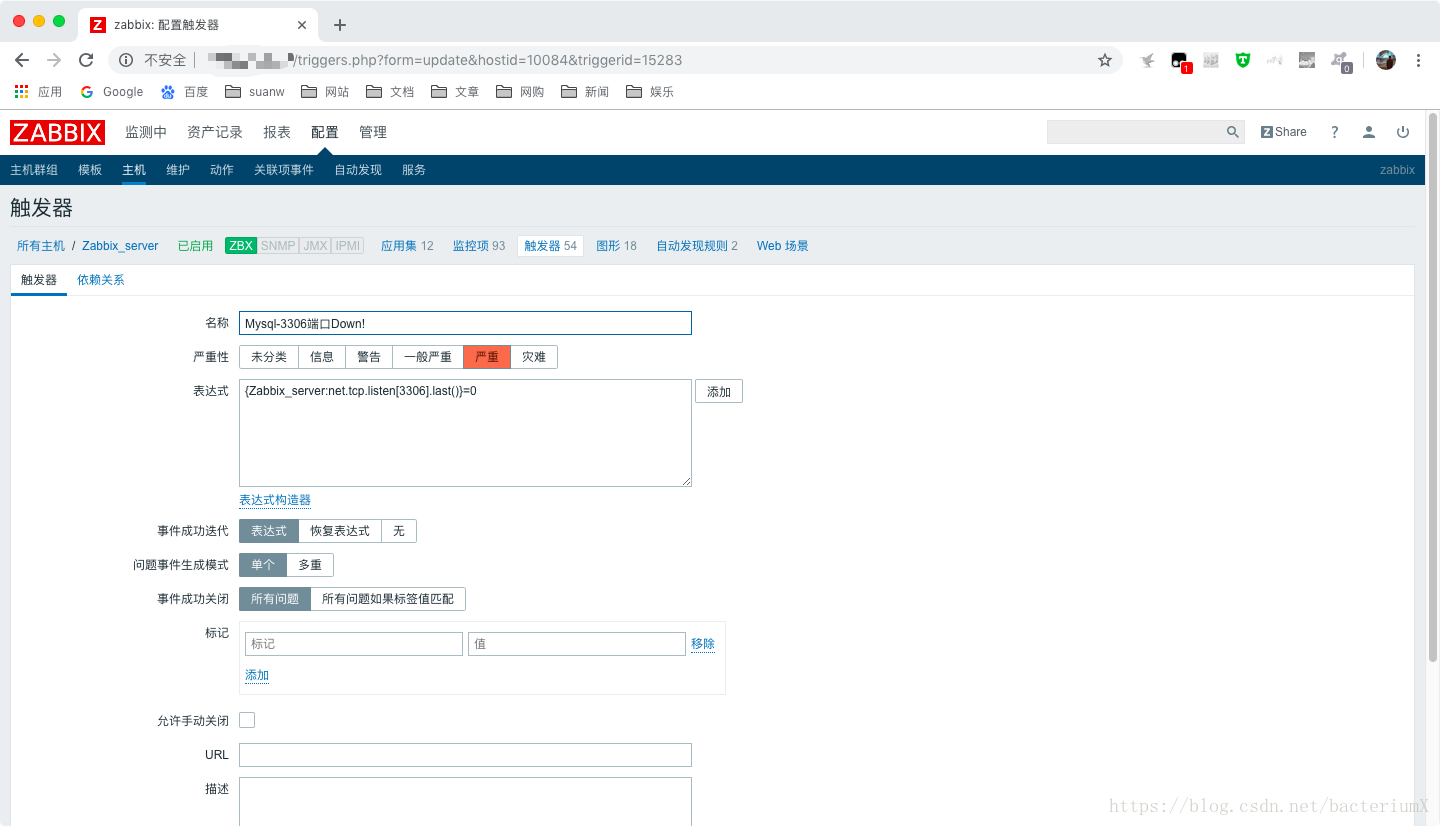Open the help question mark icon
The width and height of the screenshot is (1440, 826).
pyautogui.click(x=1334, y=132)
